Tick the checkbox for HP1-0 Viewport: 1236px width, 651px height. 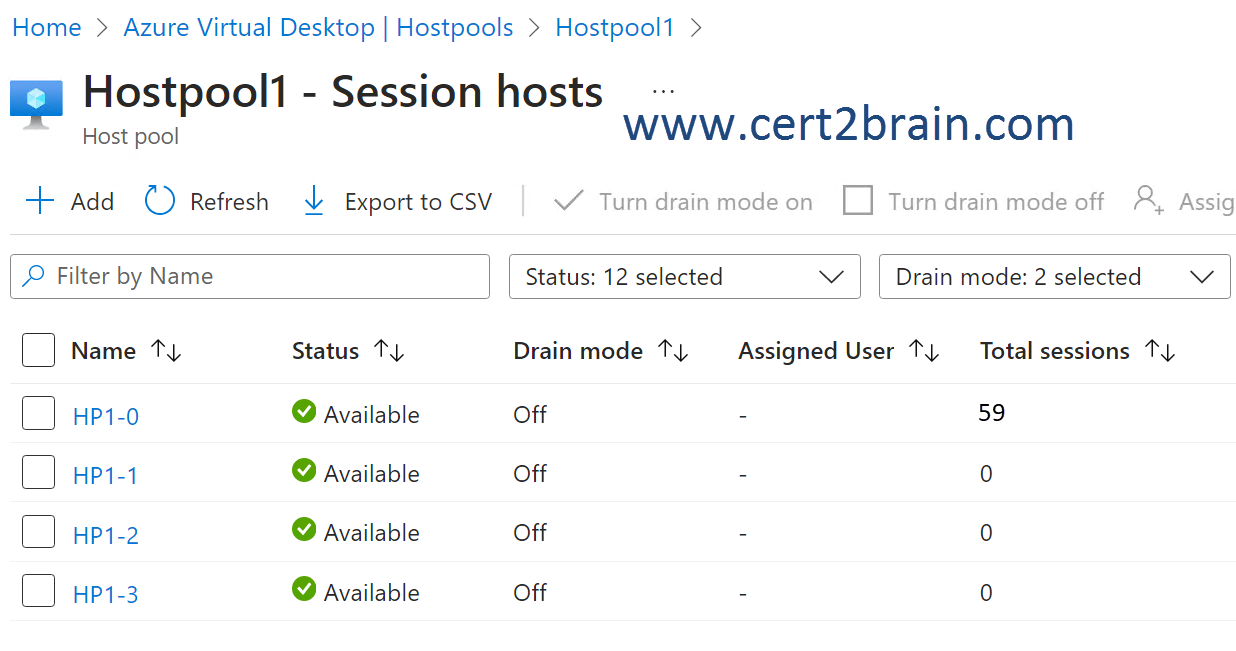click(x=38, y=413)
